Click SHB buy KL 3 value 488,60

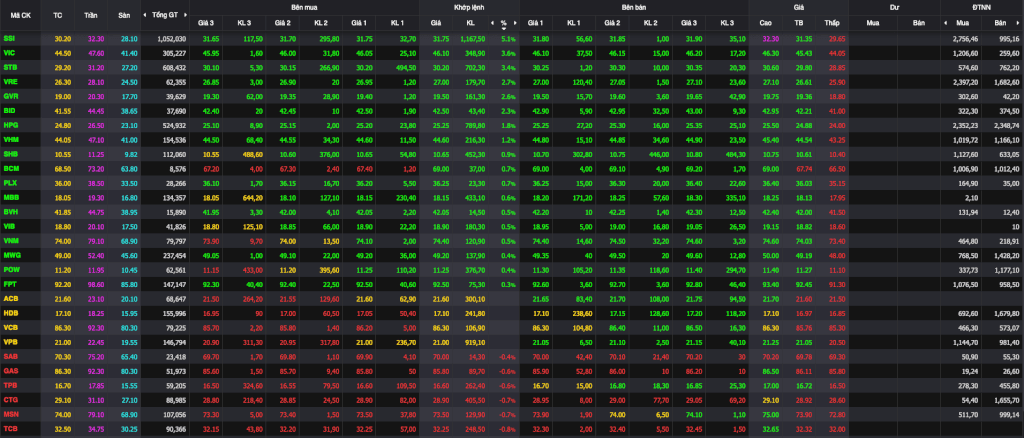click(252, 154)
